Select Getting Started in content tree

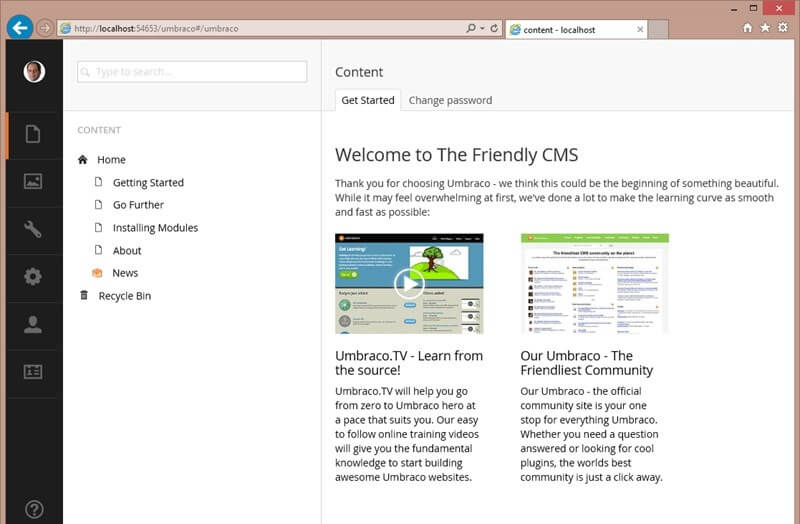tap(148, 183)
